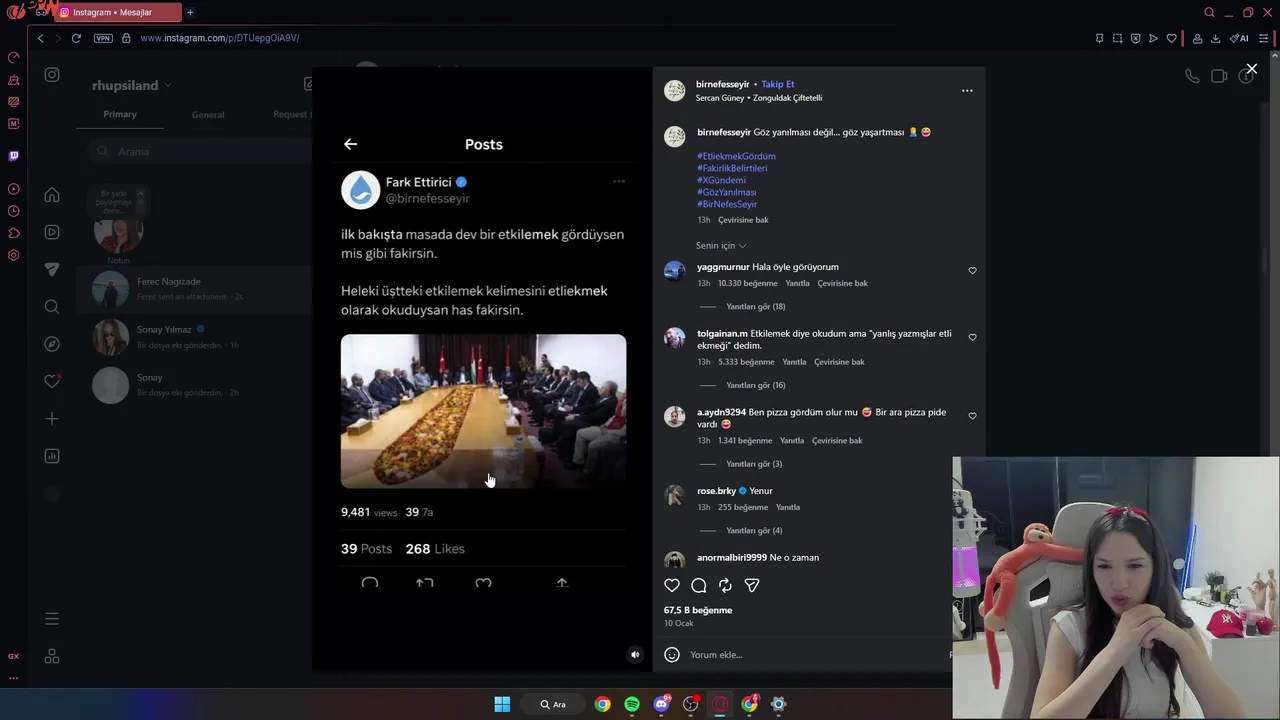Open hamburger More menu in Instagram sidebar
The width and height of the screenshot is (1280, 720).
tap(52, 619)
